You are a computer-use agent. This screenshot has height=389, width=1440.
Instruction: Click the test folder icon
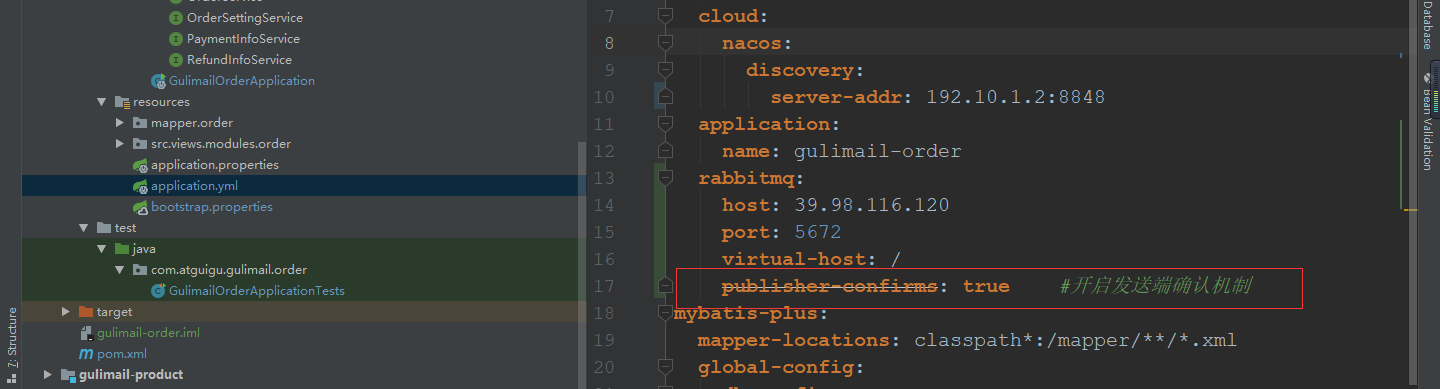pyautogui.click(x=104, y=228)
